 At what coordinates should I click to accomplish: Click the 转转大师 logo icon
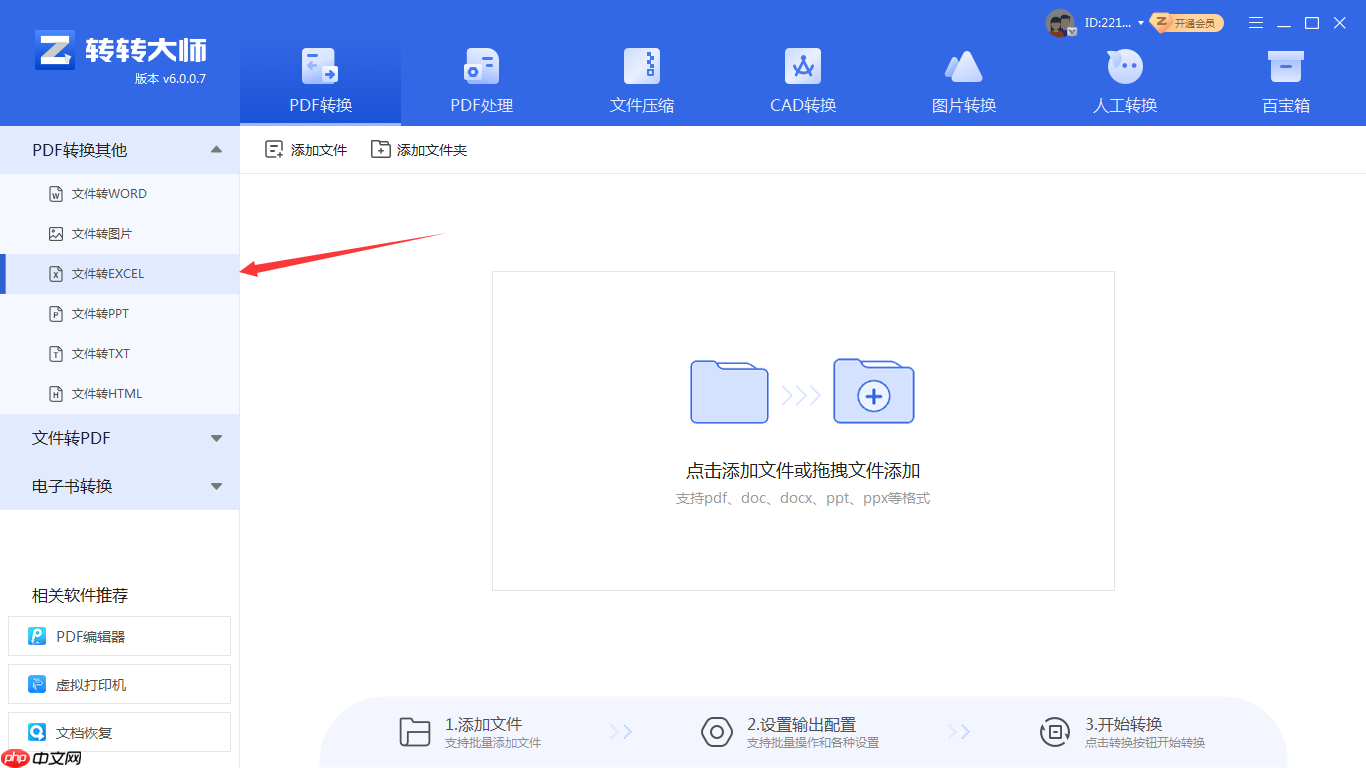click(x=55, y=50)
